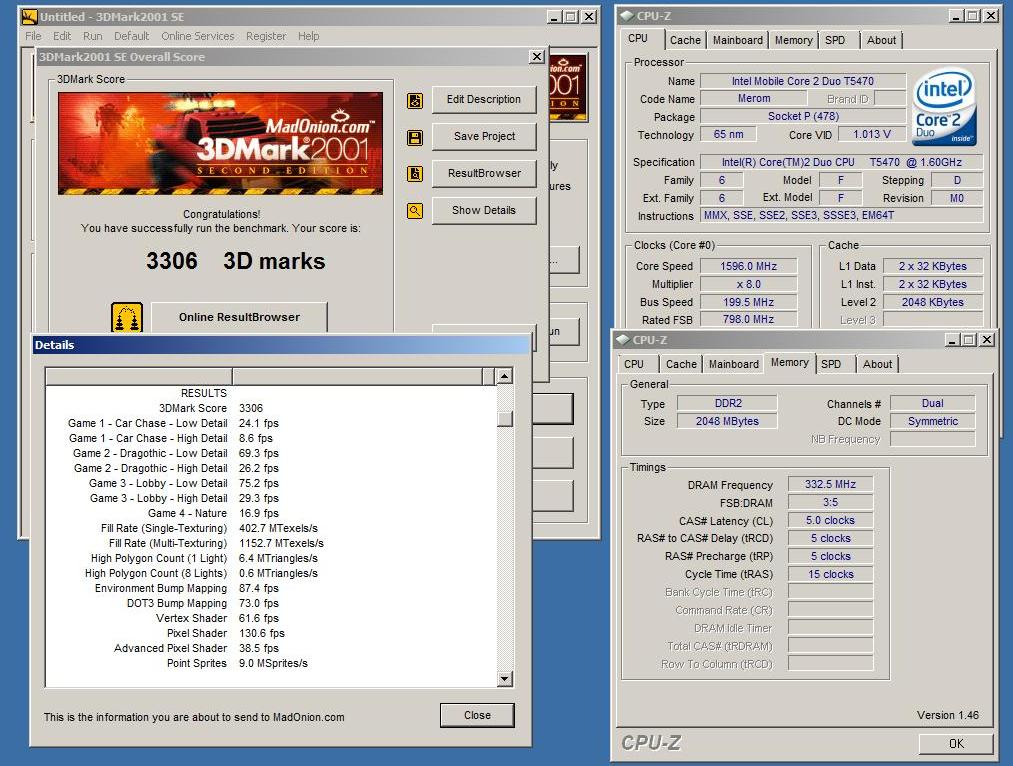This screenshot has height=766, width=1013.
Task: Click the first column header in Details list
Action: [x=139, y=377]
